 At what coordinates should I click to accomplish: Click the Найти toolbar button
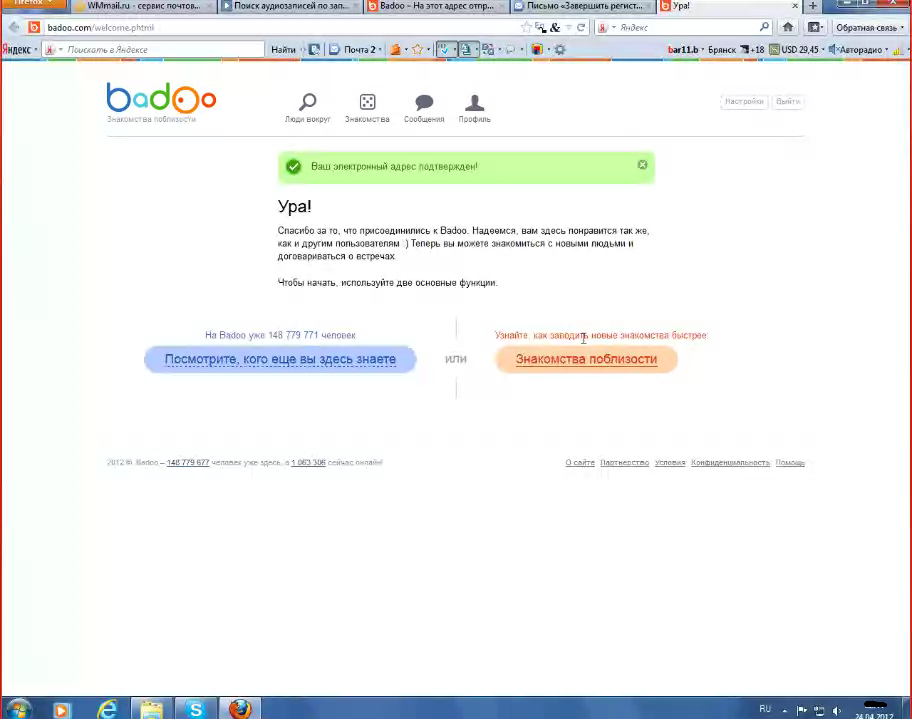283,49
